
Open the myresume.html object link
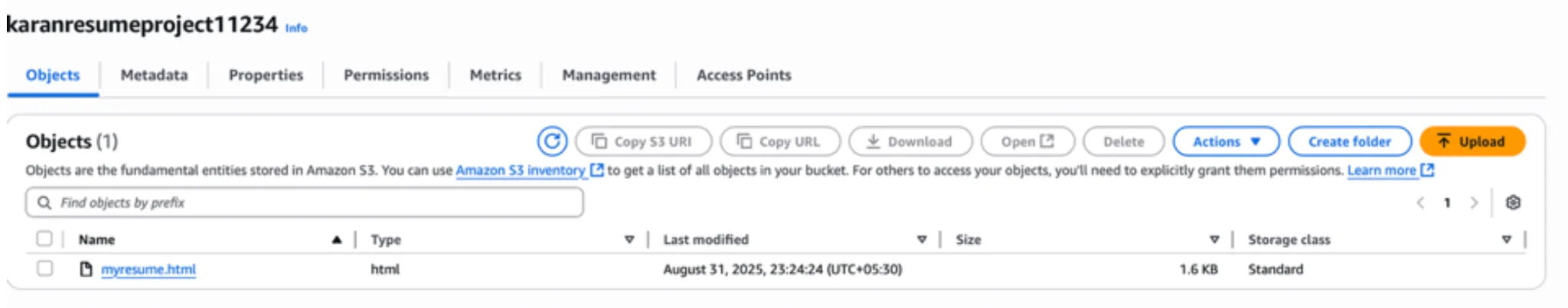(149, 269)
